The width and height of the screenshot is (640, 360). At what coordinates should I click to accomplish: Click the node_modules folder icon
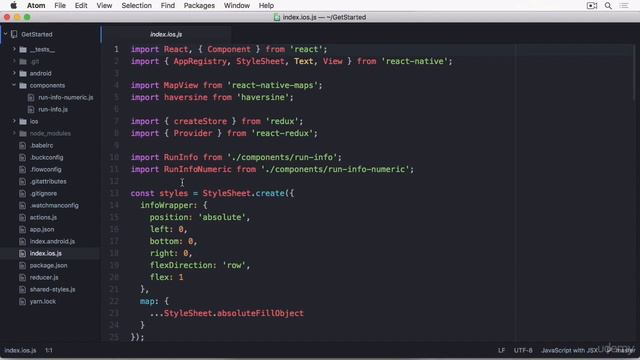tap(23, 133)
